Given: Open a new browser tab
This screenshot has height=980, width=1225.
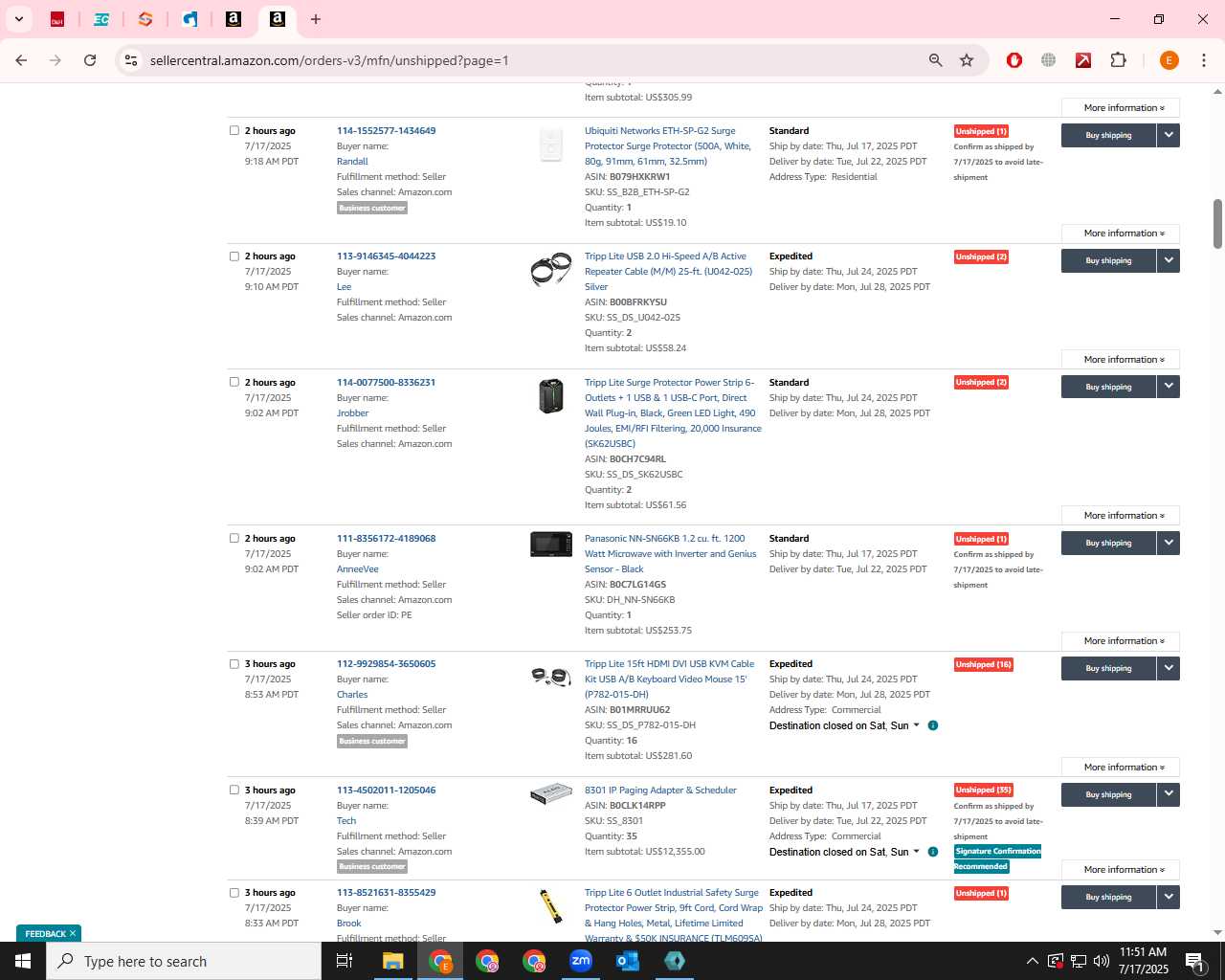Looking at the screenshot, I should [x=316, y=19].
